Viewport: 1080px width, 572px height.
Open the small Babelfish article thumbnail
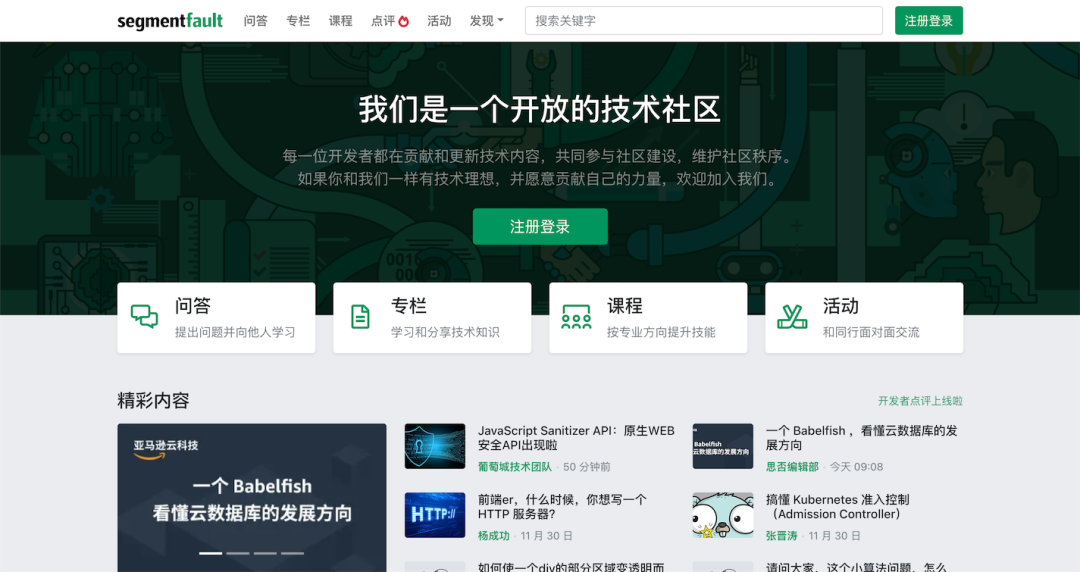click(x=723, y=447)
